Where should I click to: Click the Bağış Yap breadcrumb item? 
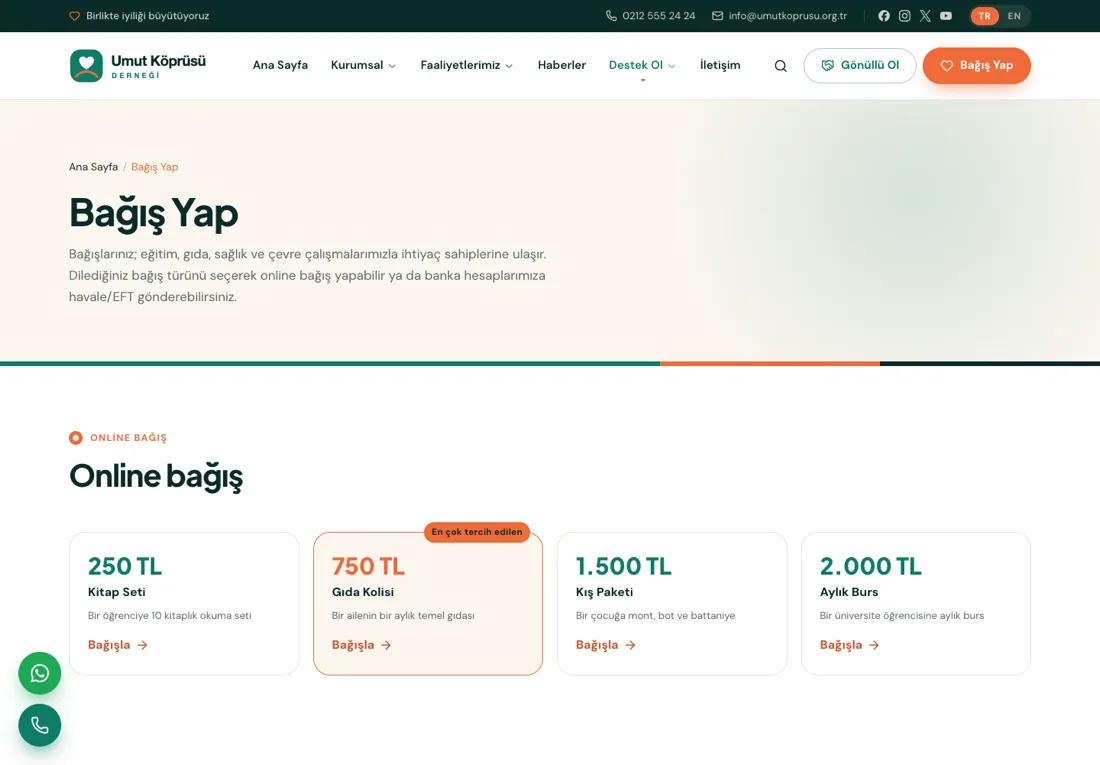point(154,167)
